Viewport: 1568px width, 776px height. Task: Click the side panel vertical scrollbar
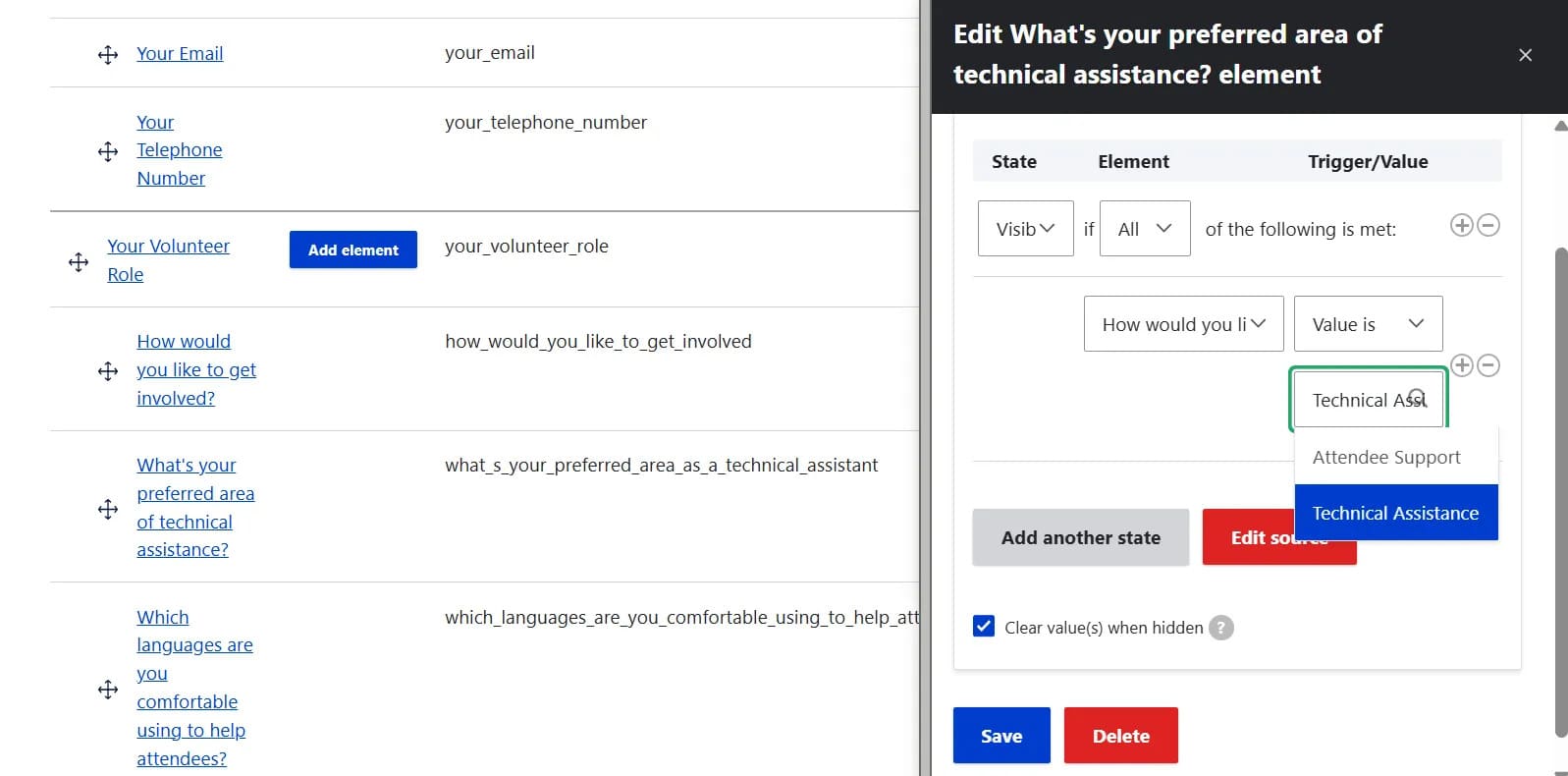point(1561,491)
